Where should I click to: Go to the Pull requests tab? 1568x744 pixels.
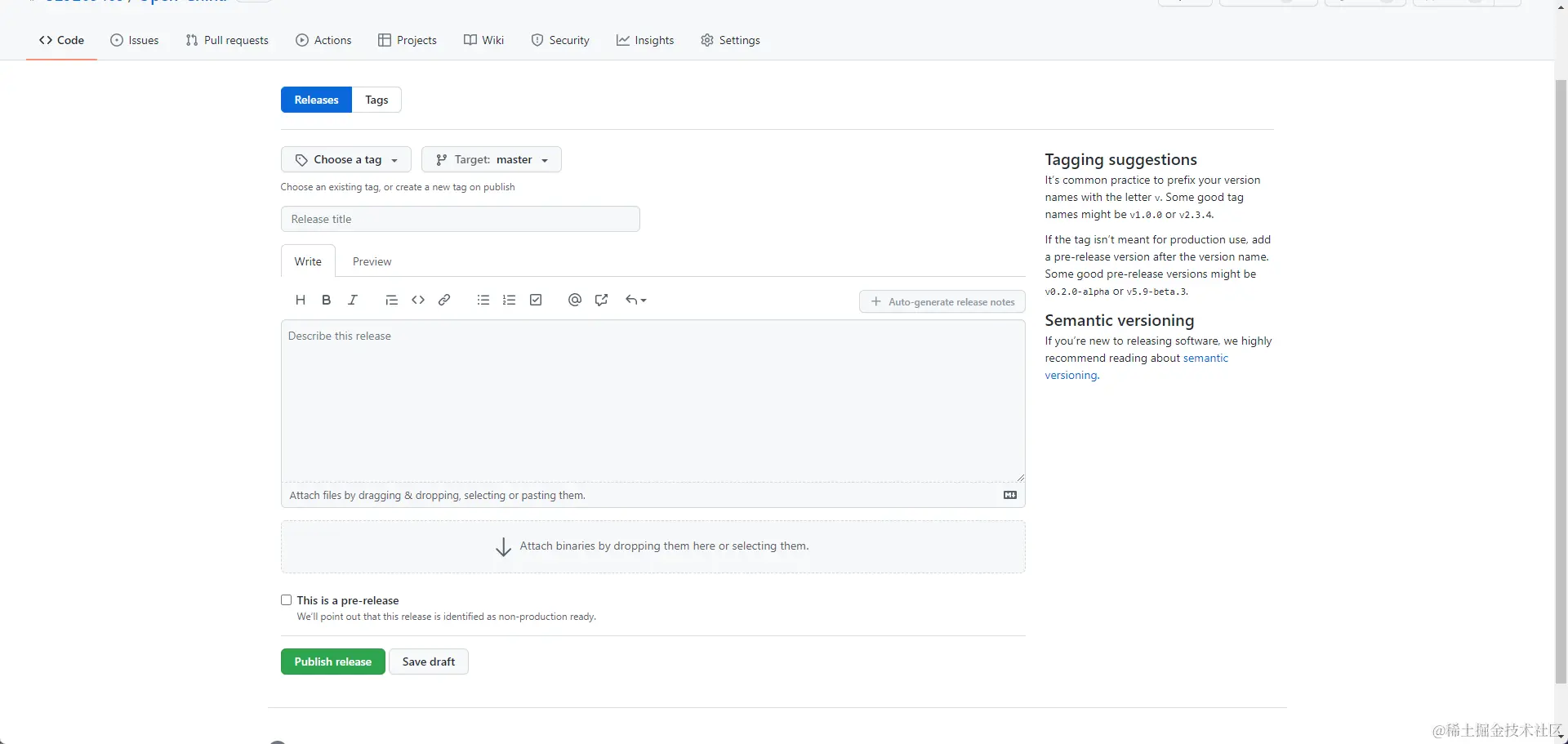click(227, 40)
